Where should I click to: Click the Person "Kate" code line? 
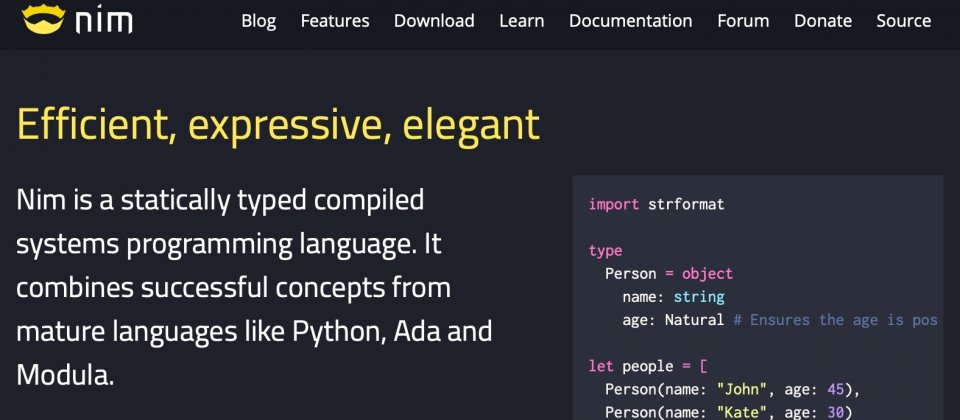tap(728, 412)
